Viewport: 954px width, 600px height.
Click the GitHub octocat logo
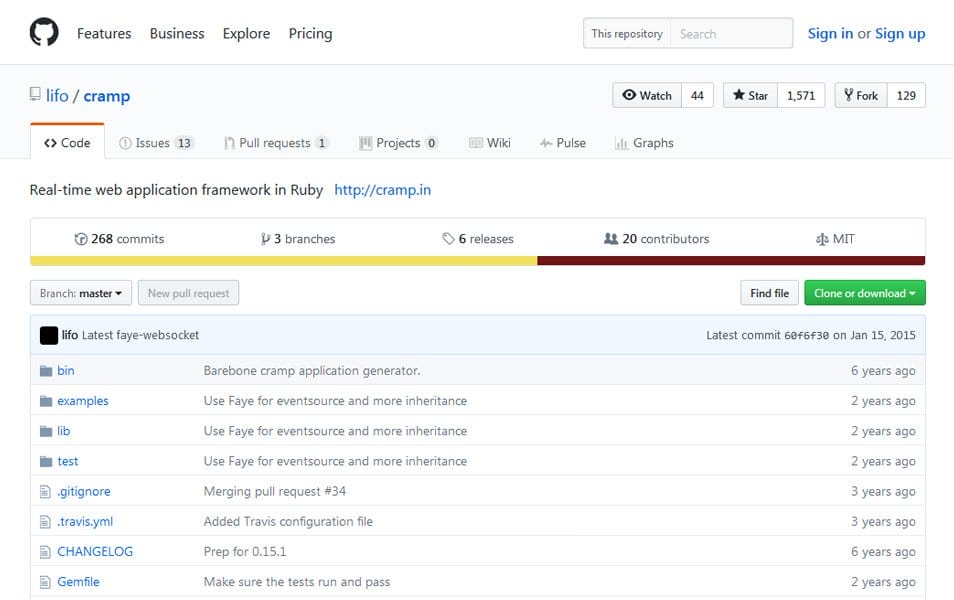point(44,32)
